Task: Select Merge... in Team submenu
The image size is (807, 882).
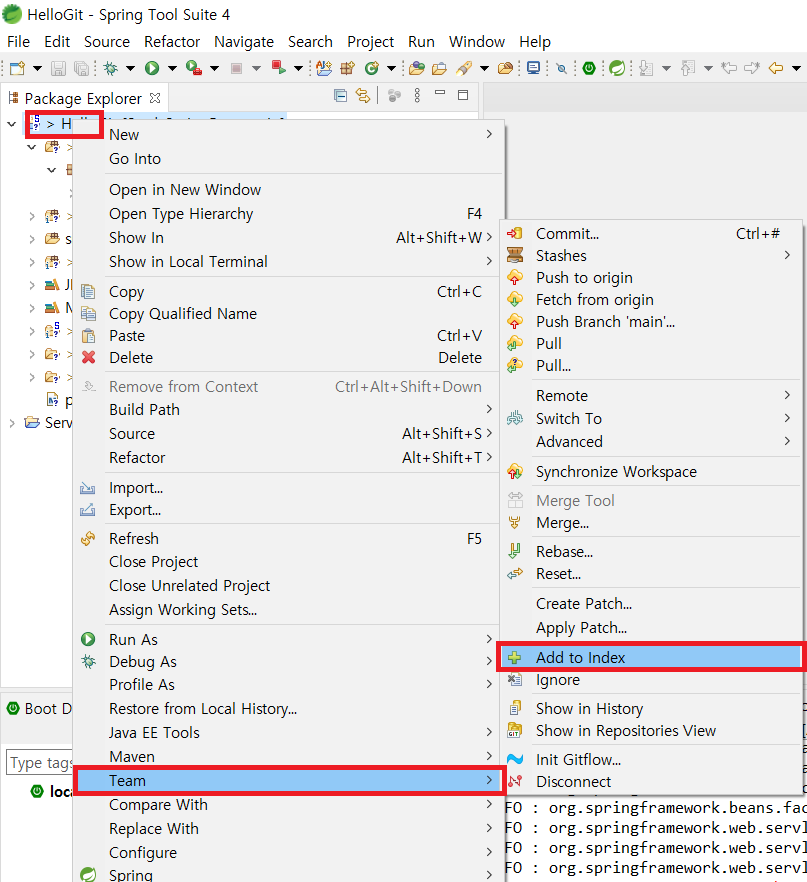Action: (651, 523)
